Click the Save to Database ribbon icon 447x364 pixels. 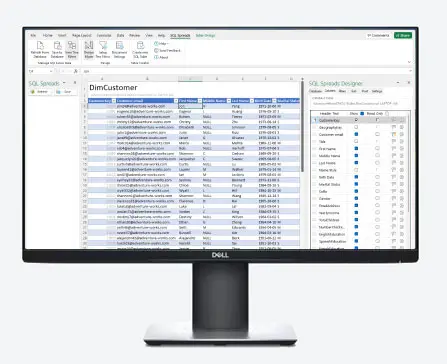(x=57, y=46)
